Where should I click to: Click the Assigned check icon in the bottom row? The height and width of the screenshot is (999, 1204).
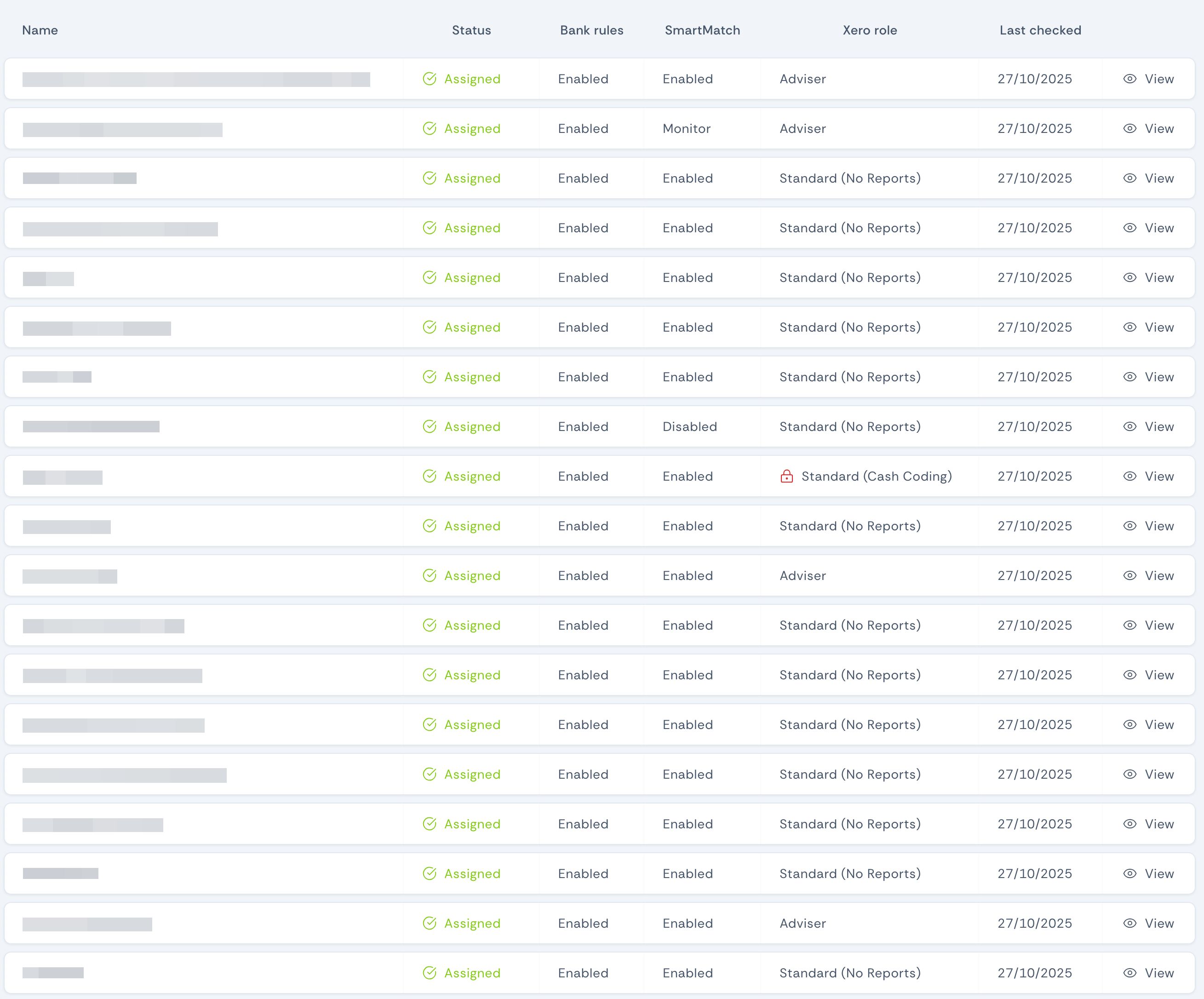[x=430, y=973]
